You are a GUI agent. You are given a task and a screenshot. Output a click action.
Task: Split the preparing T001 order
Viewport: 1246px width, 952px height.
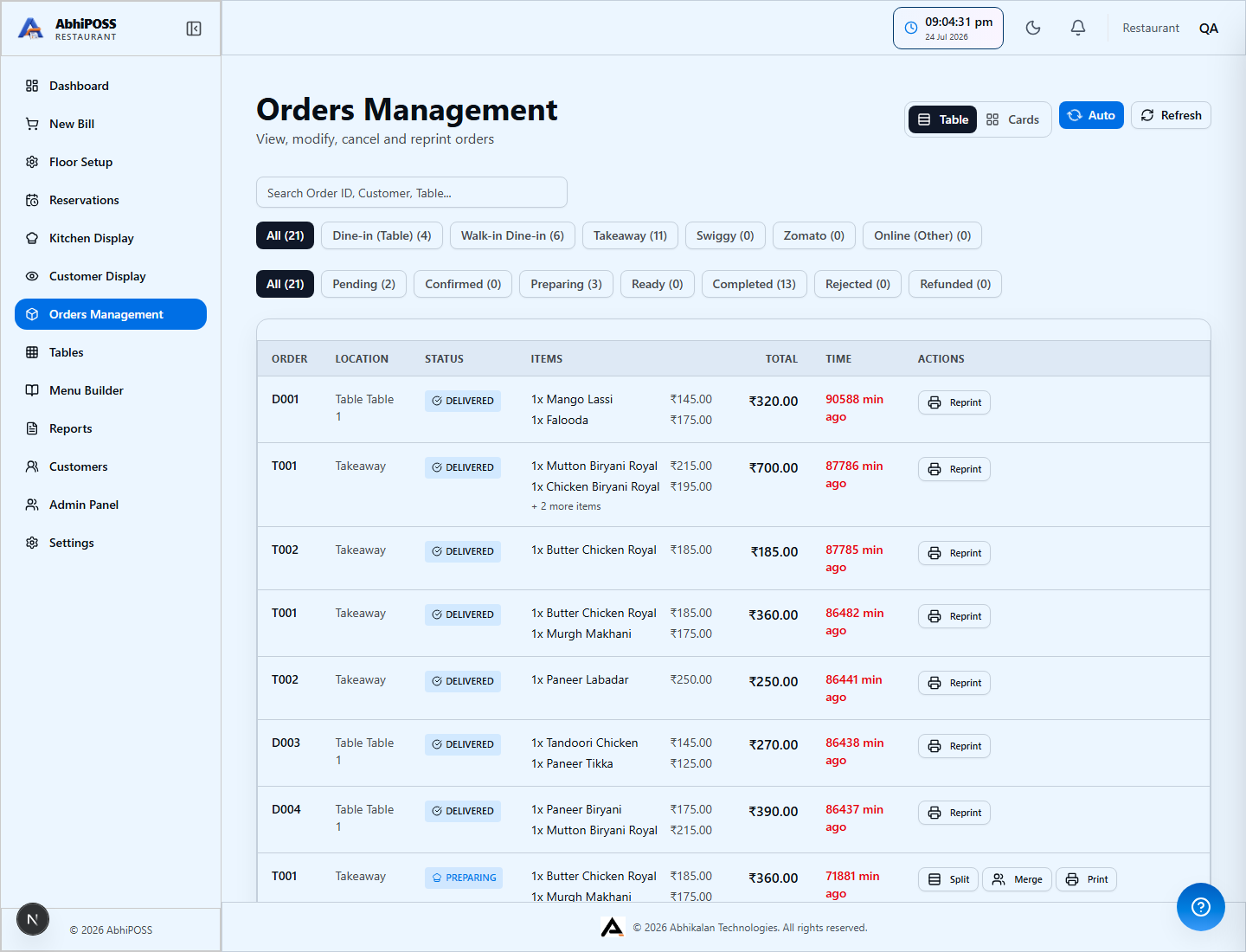point(948,879)
